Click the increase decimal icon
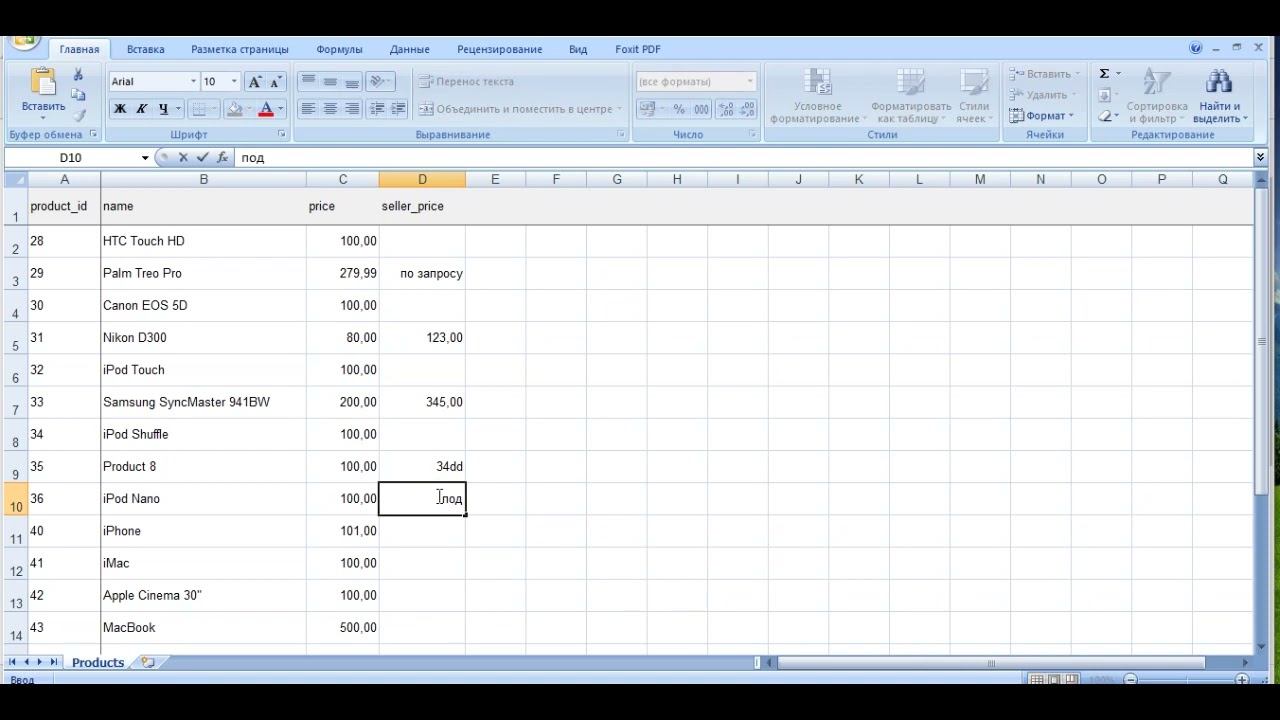 [726, 109]
